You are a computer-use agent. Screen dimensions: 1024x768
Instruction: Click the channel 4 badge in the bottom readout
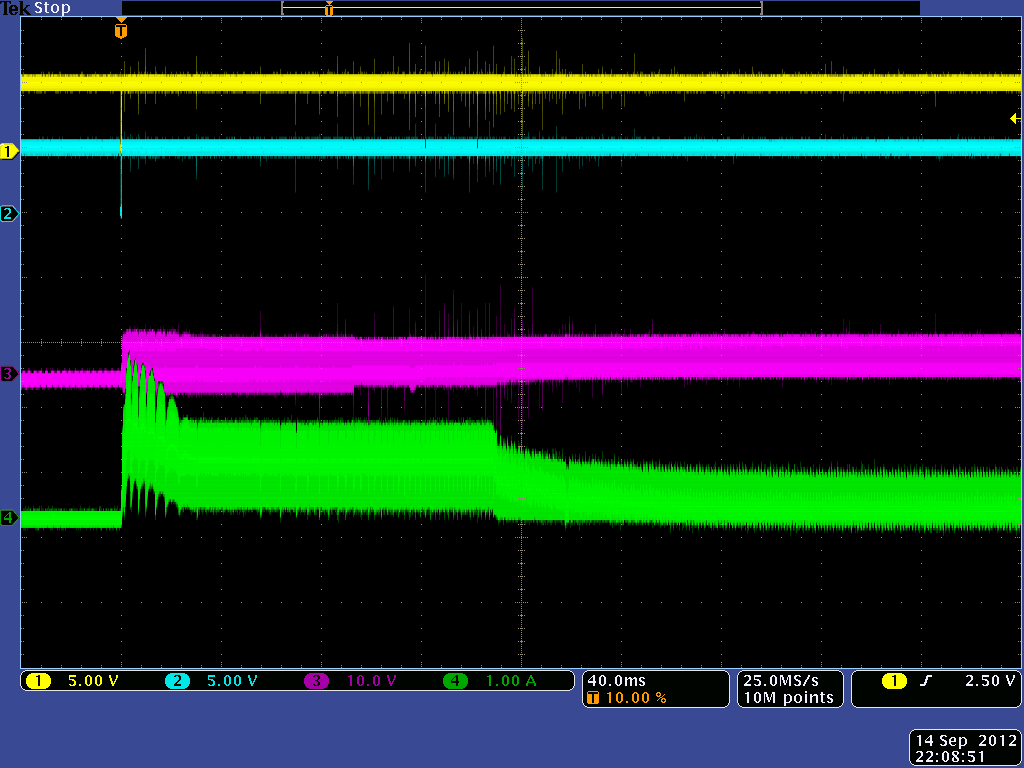(455, 681)
